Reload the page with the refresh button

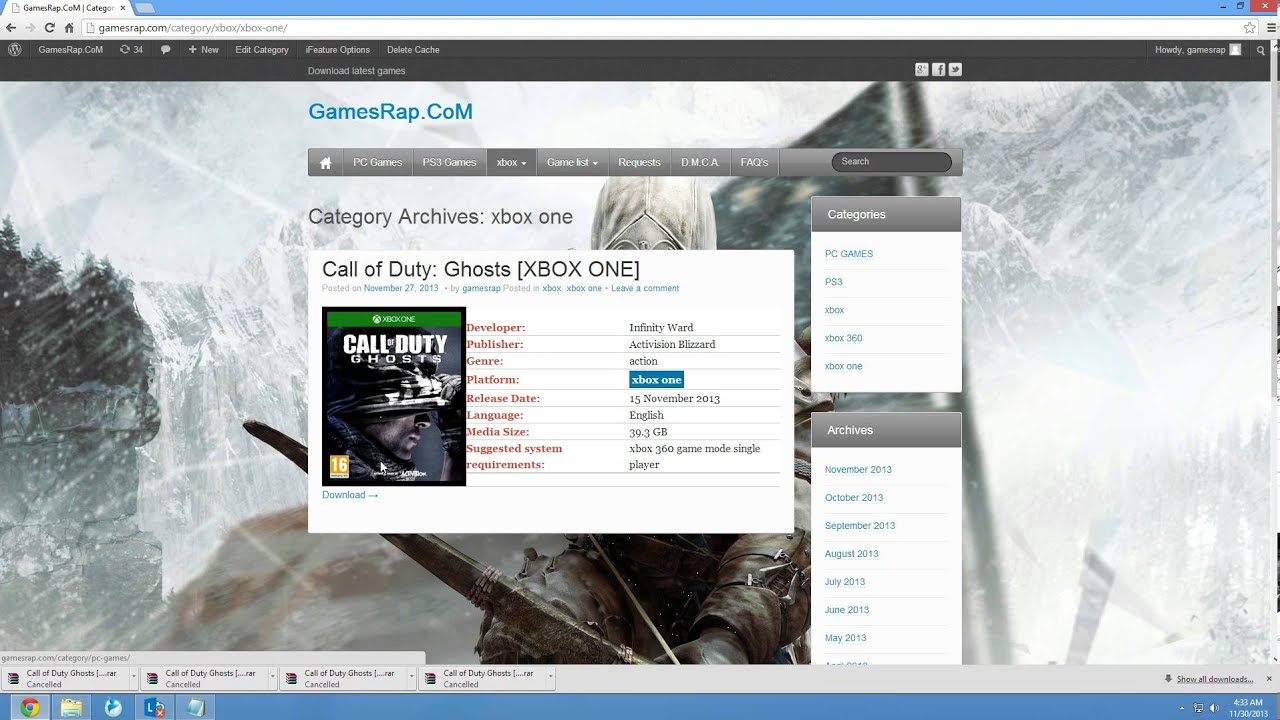[49, 28]
